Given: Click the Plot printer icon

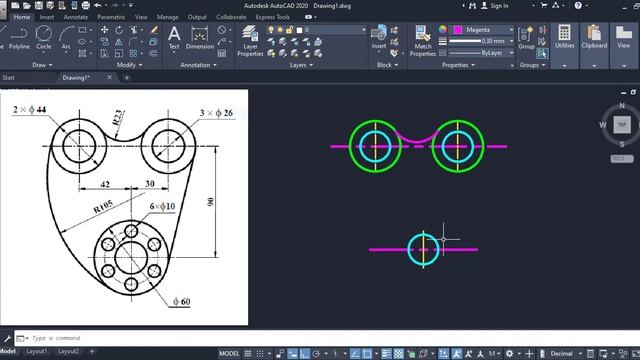Looking at the screenshot, I should click(86, 5).
